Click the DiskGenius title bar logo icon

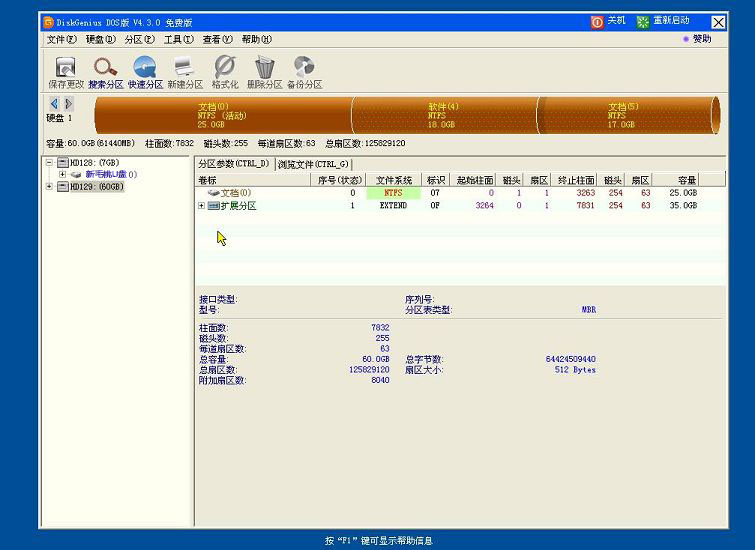click(x=49, y=22)
